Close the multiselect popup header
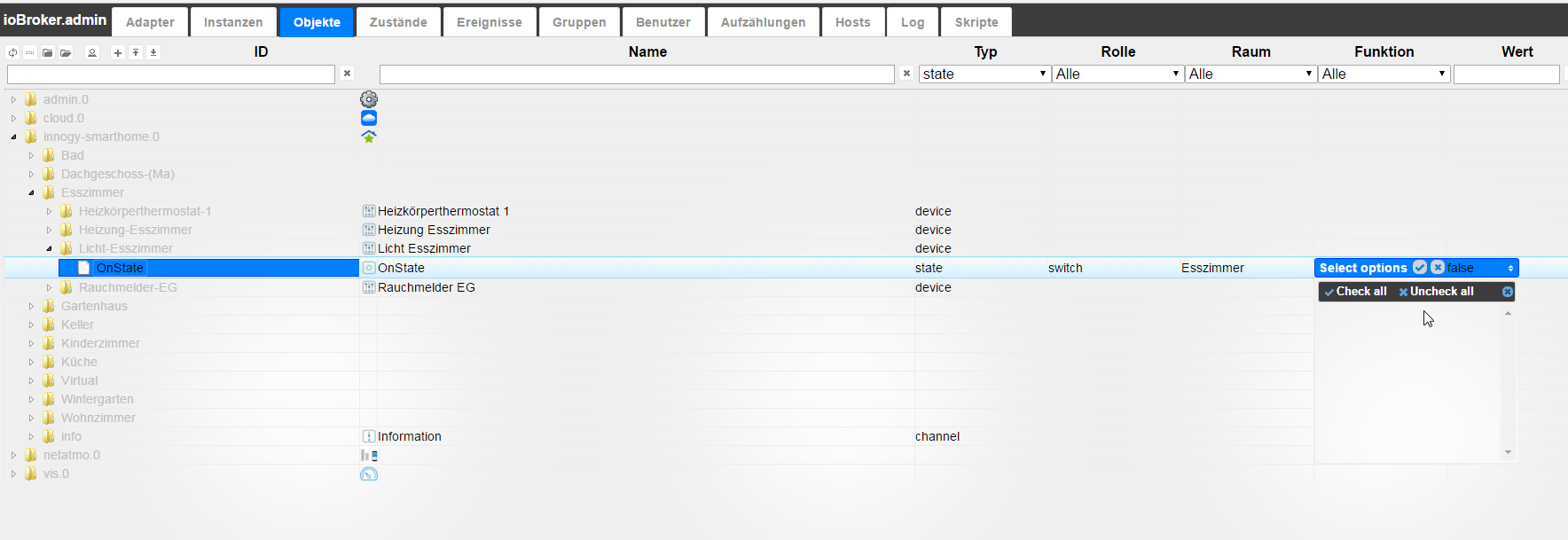This screenshot has height=540, width=1568. pos(1507,292)
